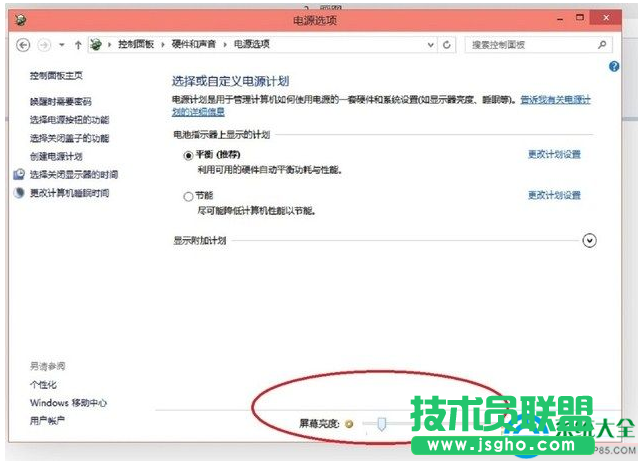Expand the chevron after 硬件和声音 in the address bar

point(225,45)
